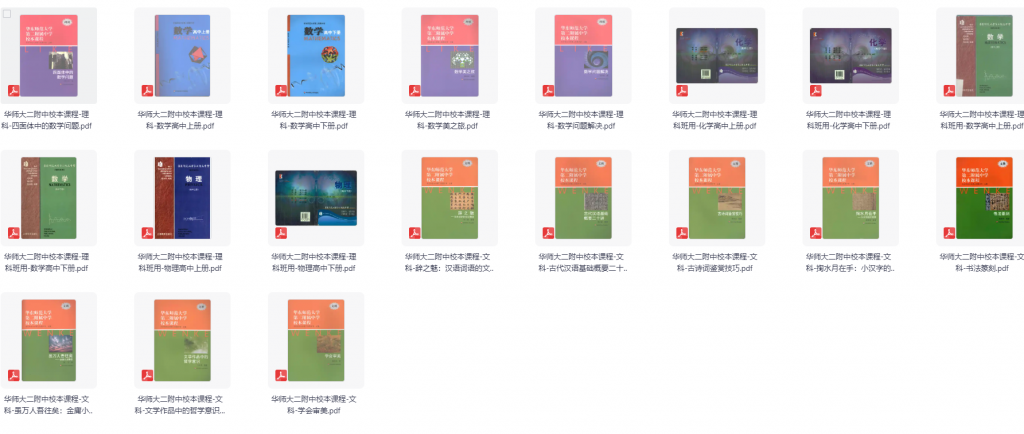This screenshot has width=1024, height=434.
Task: Click PDF icon on 理科-数学高中上册 file
Action: tap(148, 91)
